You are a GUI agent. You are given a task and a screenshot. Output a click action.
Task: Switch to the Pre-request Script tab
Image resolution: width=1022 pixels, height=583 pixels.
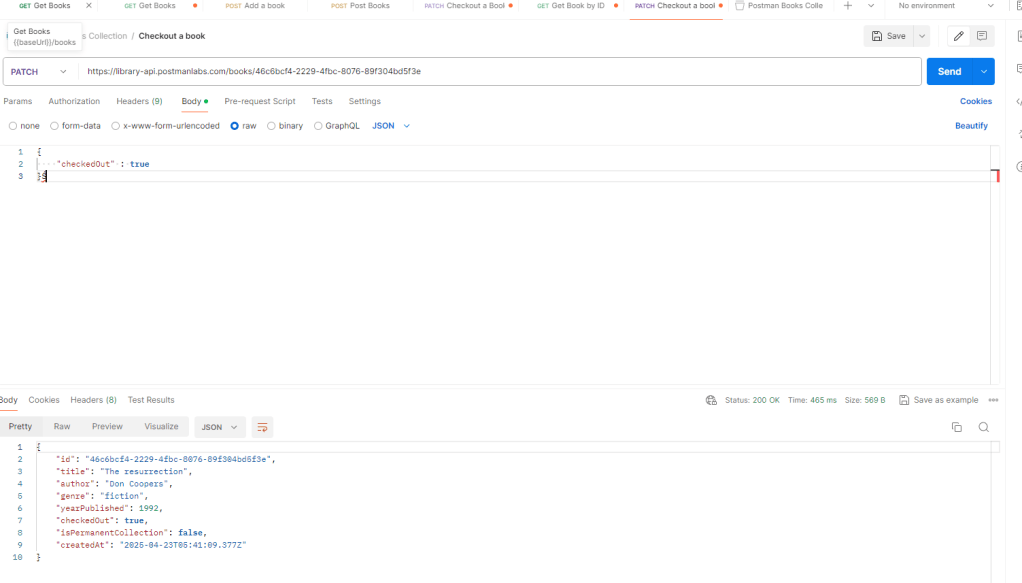click(260, 101)
